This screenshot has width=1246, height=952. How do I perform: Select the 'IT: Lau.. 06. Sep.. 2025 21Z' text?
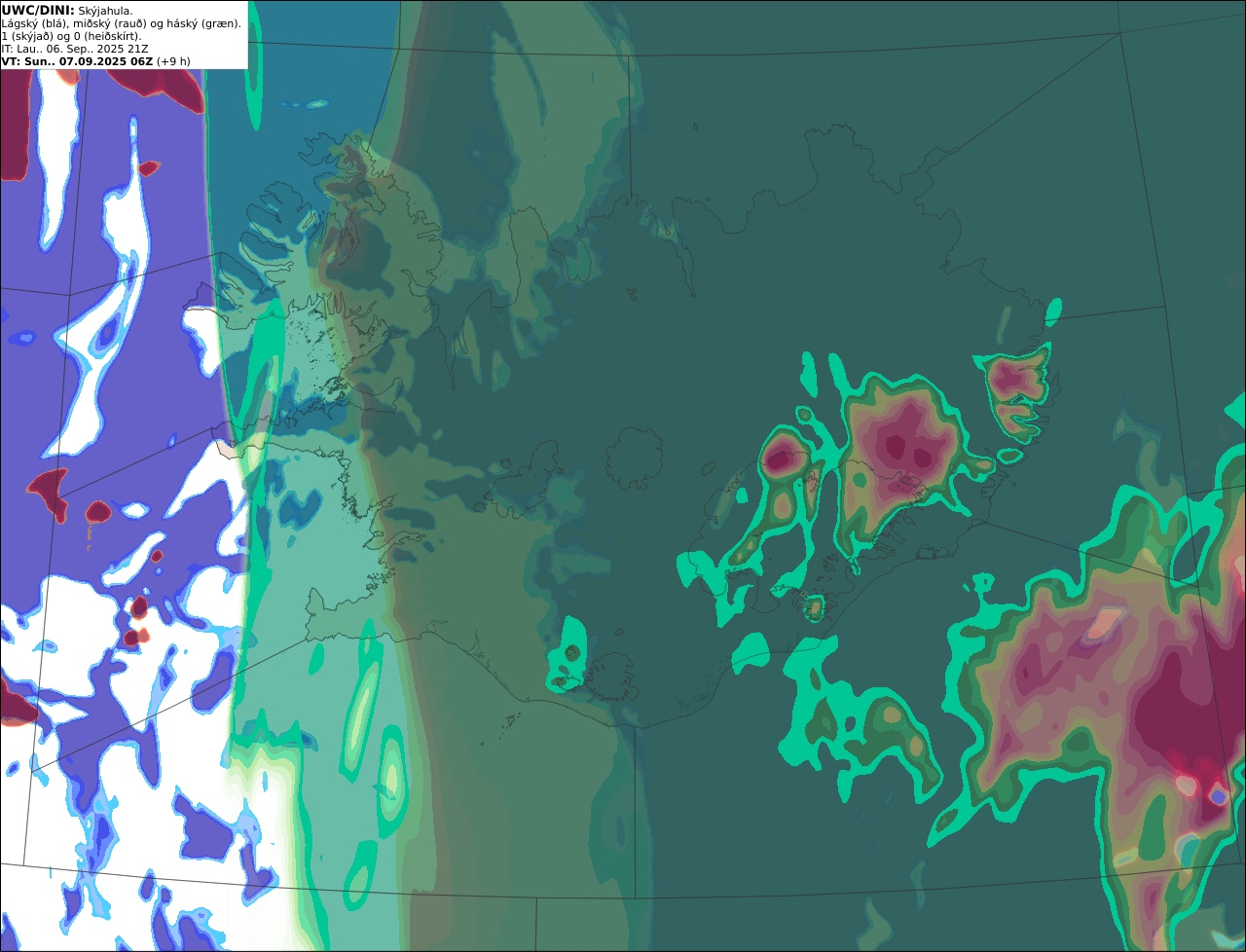point(75,49)
